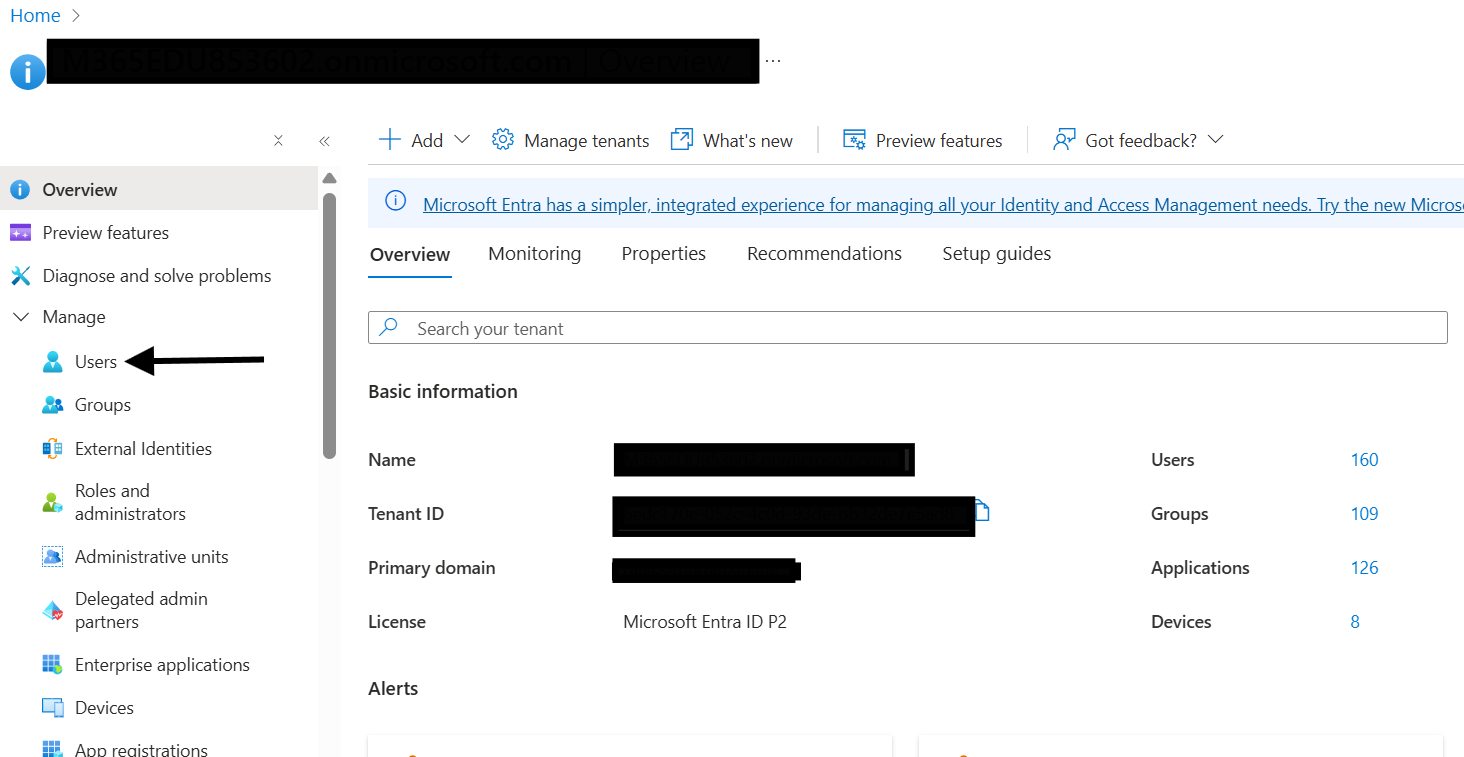Open the Microsoft Entra banner link
1464x757 pixels.
pyautogui.click(x=943, y=205)
